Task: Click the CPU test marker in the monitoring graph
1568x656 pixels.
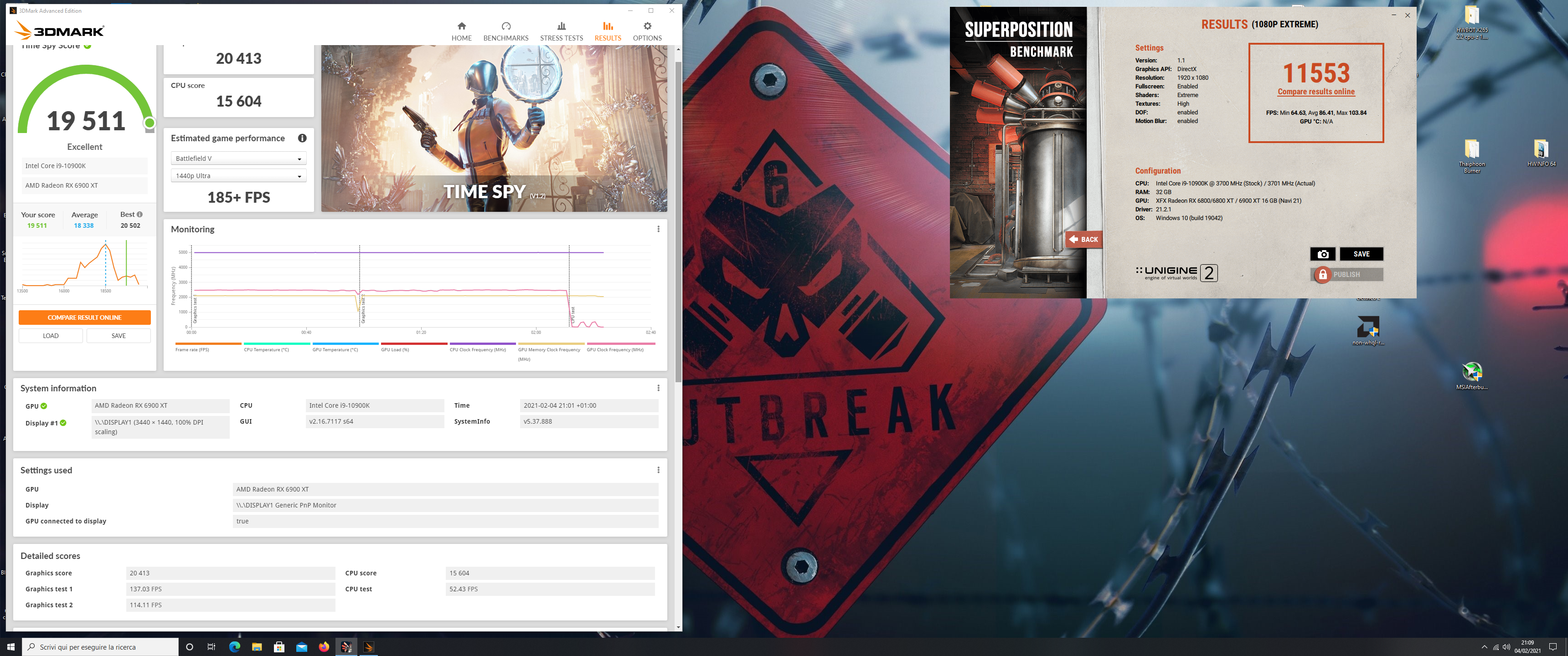Action: 573,315
